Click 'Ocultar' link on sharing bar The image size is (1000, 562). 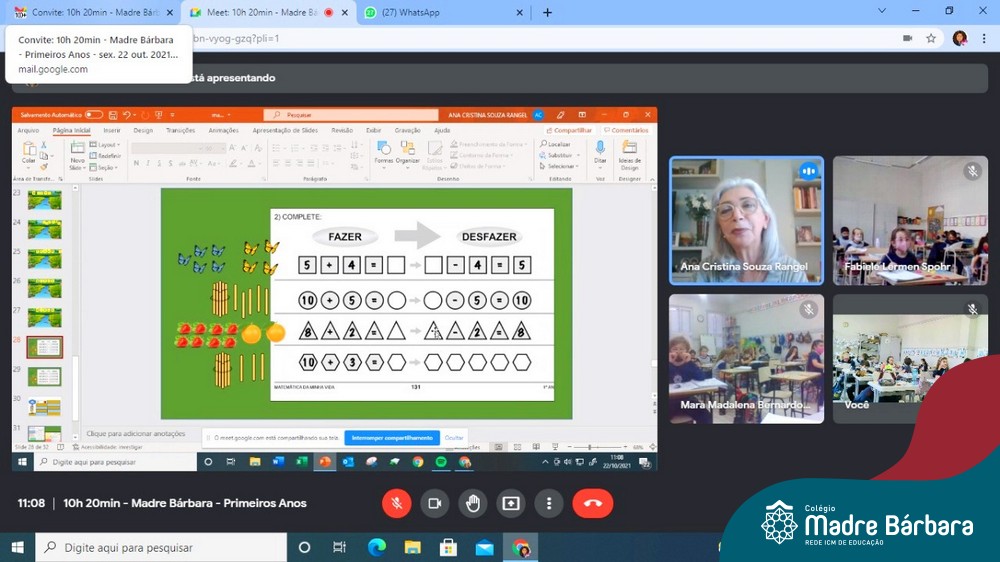coord(454,438)
